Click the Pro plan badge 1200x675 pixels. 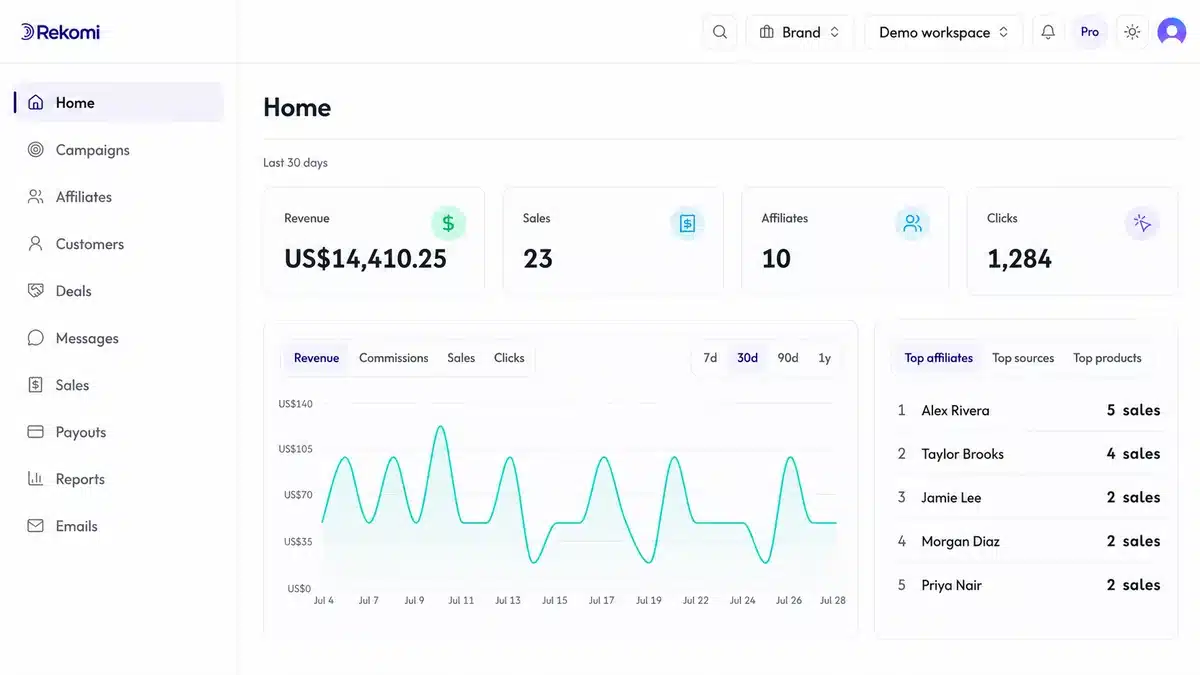coord(1090,32)
